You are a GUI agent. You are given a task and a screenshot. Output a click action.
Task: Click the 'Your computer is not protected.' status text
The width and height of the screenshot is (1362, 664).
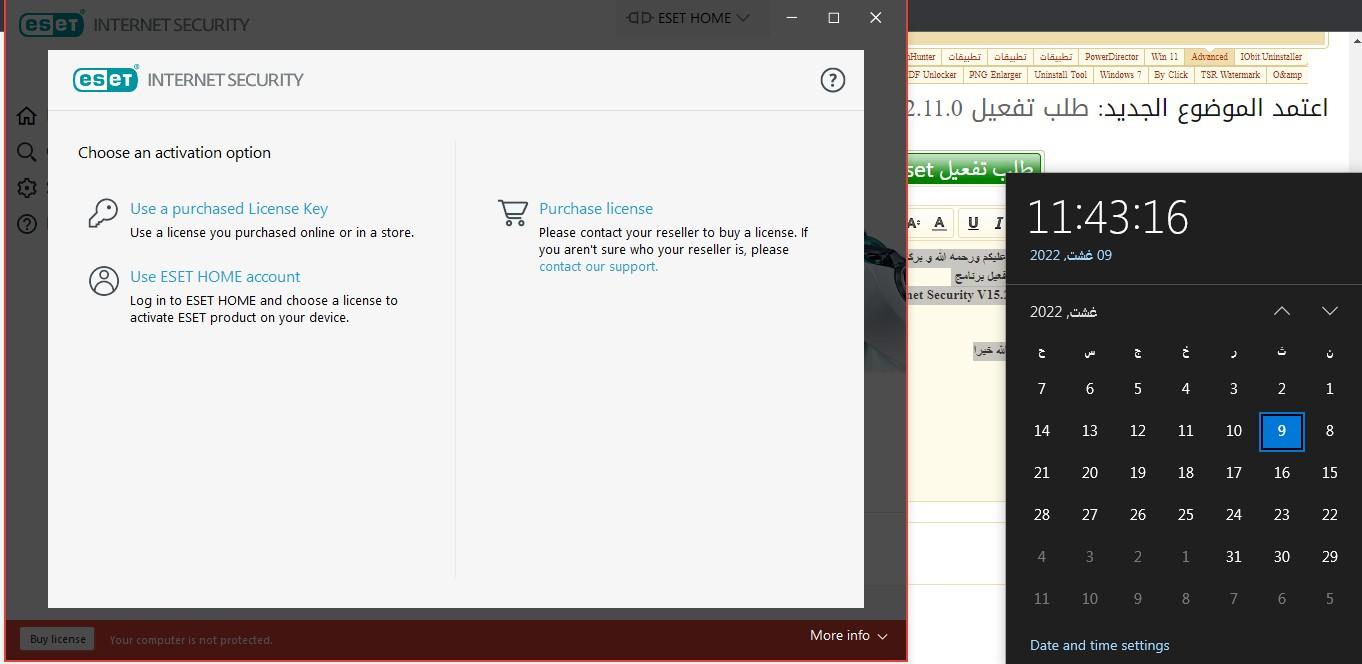click(x=191, y=640)
